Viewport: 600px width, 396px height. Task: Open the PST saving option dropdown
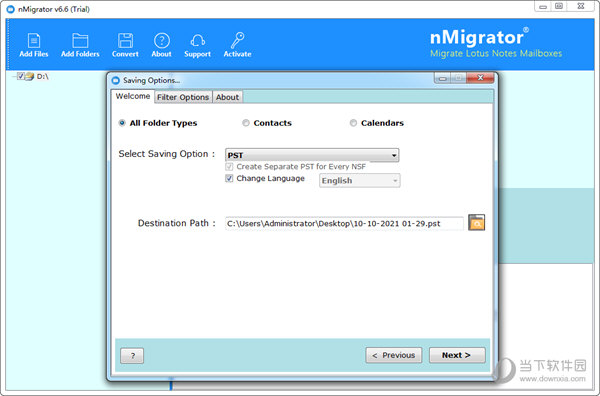312,155
